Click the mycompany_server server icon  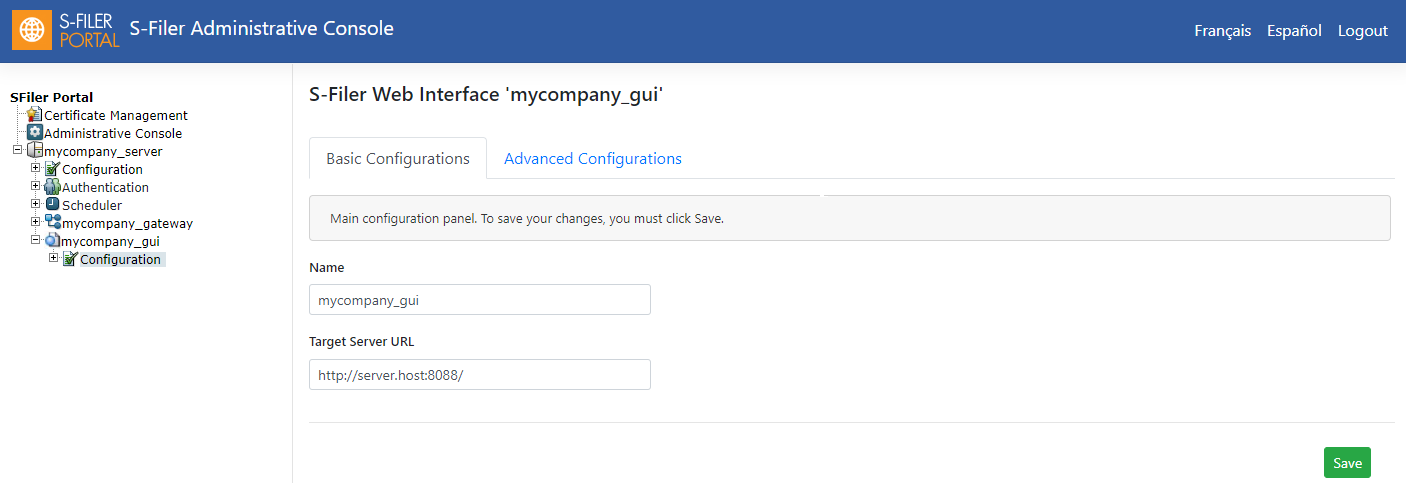[x=35, y=151]
